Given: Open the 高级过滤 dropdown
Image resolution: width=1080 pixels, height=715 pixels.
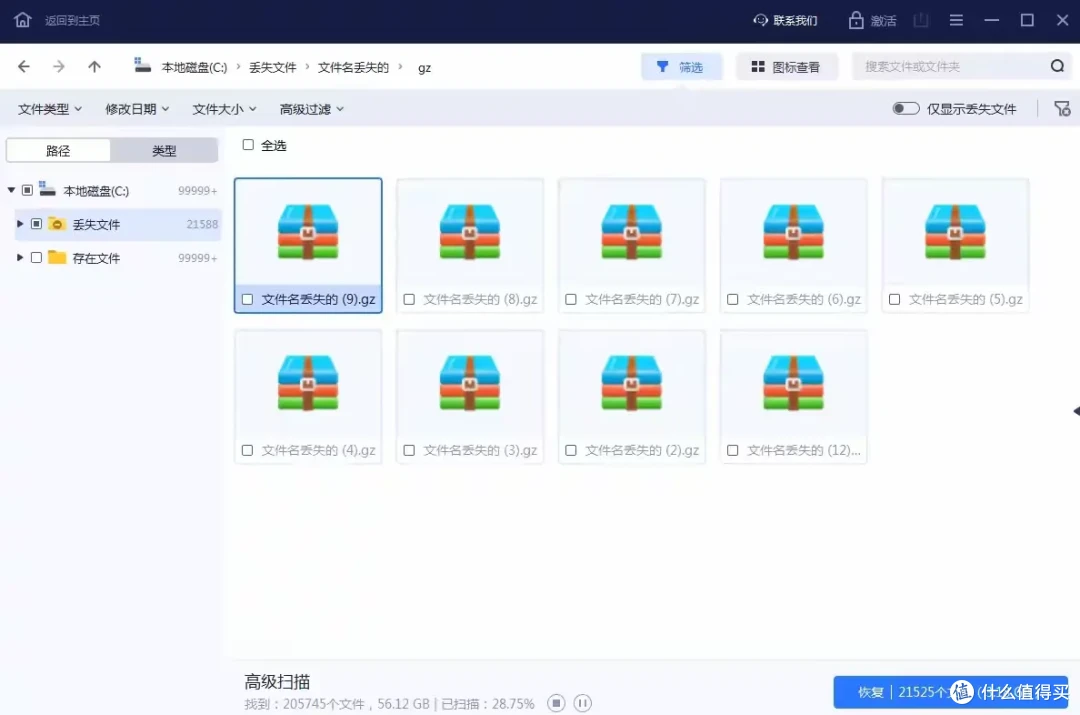Looking at the screenshot, I should (x=311, y=109).
